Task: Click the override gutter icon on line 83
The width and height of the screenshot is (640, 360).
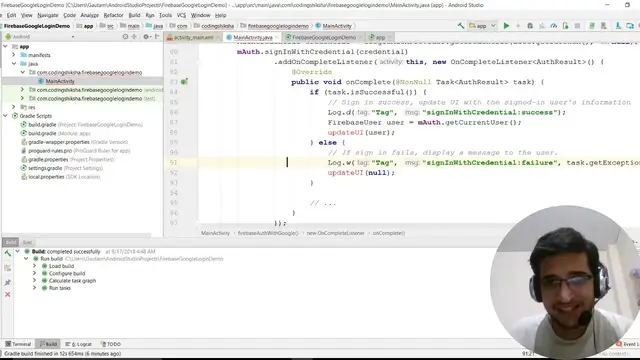Action: point(184,82)
